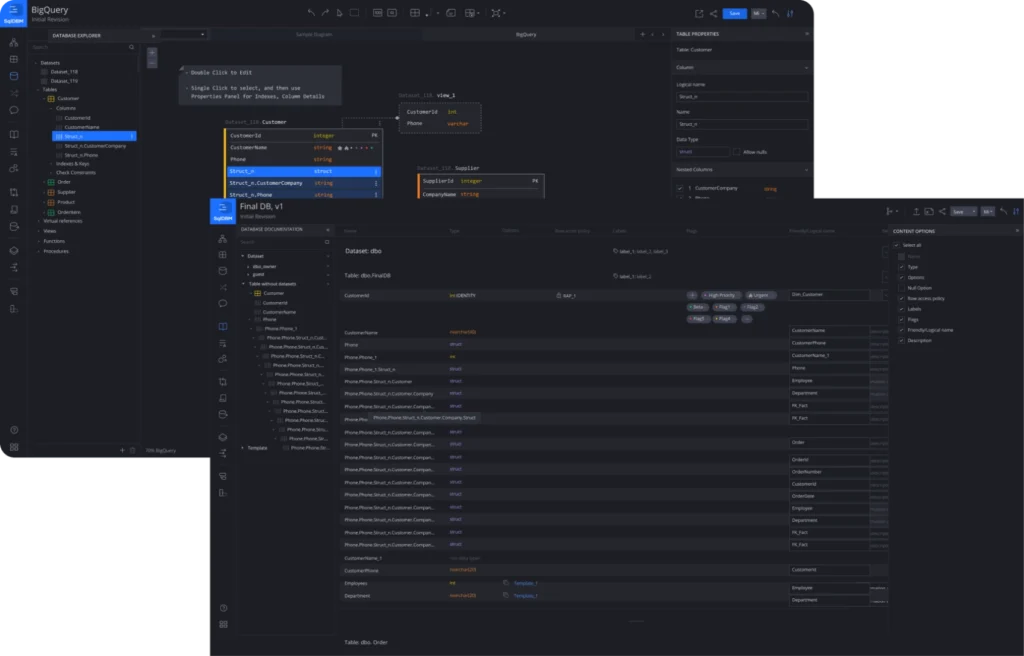Click the undo arrow in diagram toolbar
The image size is (1024, 656).
pyautogui.click(x=311, y=13)
